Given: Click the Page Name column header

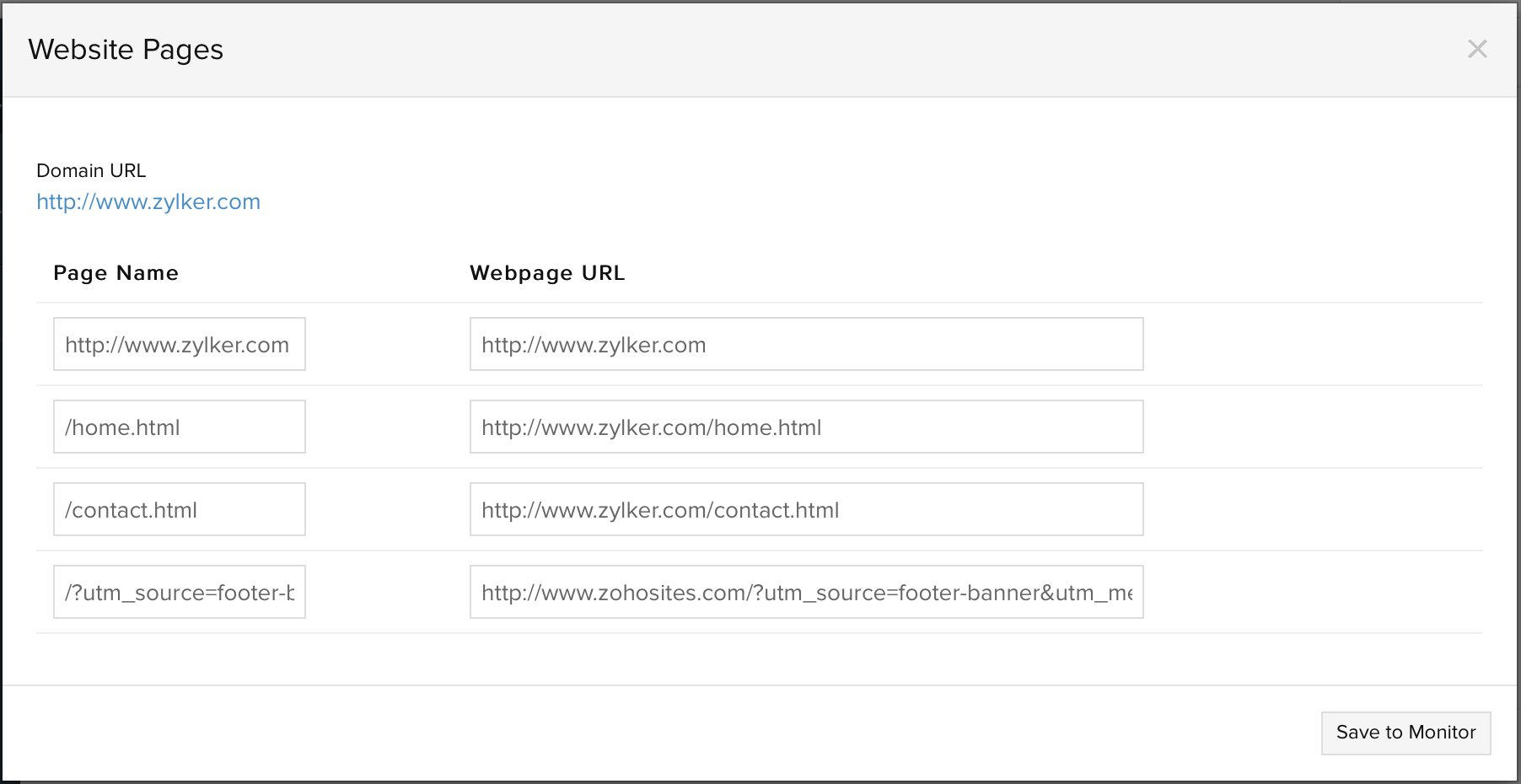Looking at the screenshot, I should [116, 273].
